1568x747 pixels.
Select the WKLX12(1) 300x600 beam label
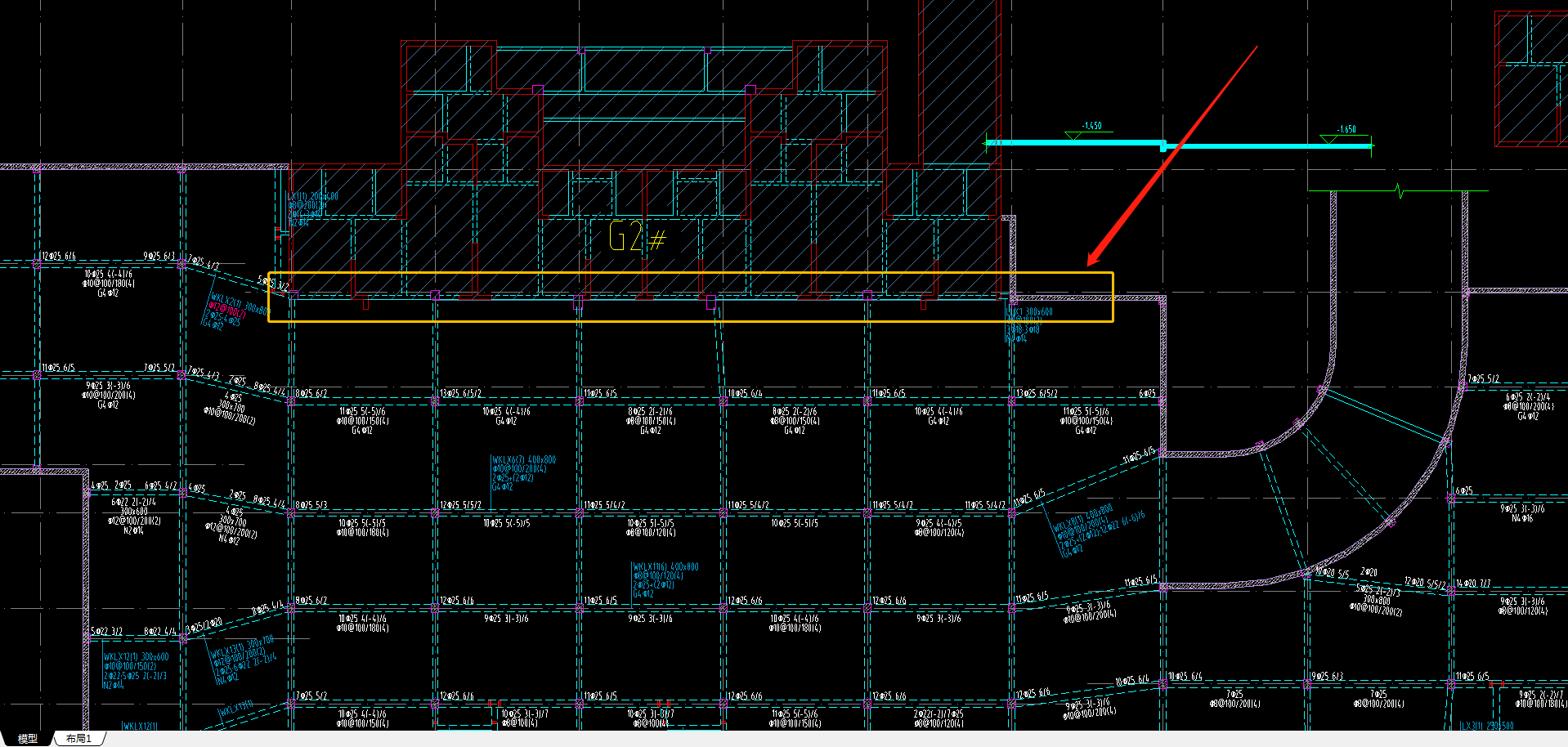136,656
